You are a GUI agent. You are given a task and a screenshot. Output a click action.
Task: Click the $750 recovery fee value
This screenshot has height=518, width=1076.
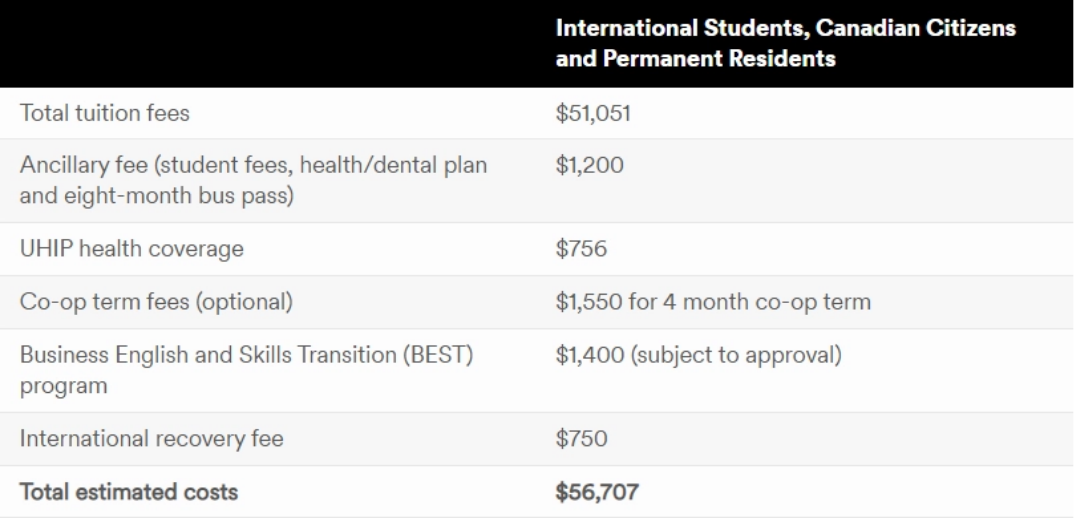tap(581, 438)
